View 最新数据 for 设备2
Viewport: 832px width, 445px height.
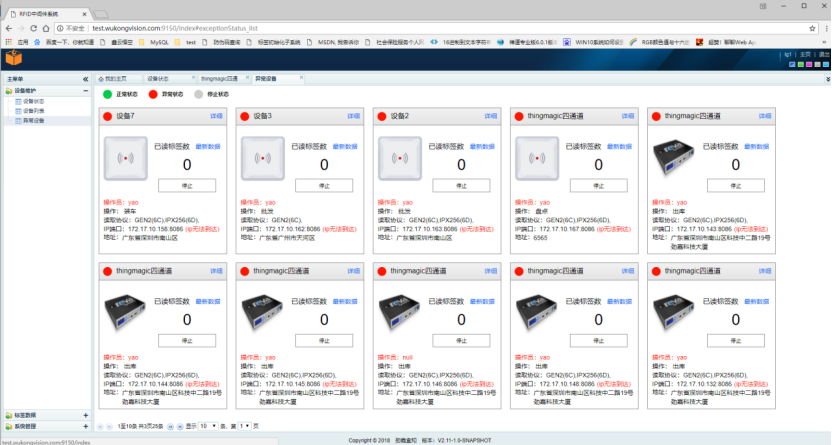(482, 146)
